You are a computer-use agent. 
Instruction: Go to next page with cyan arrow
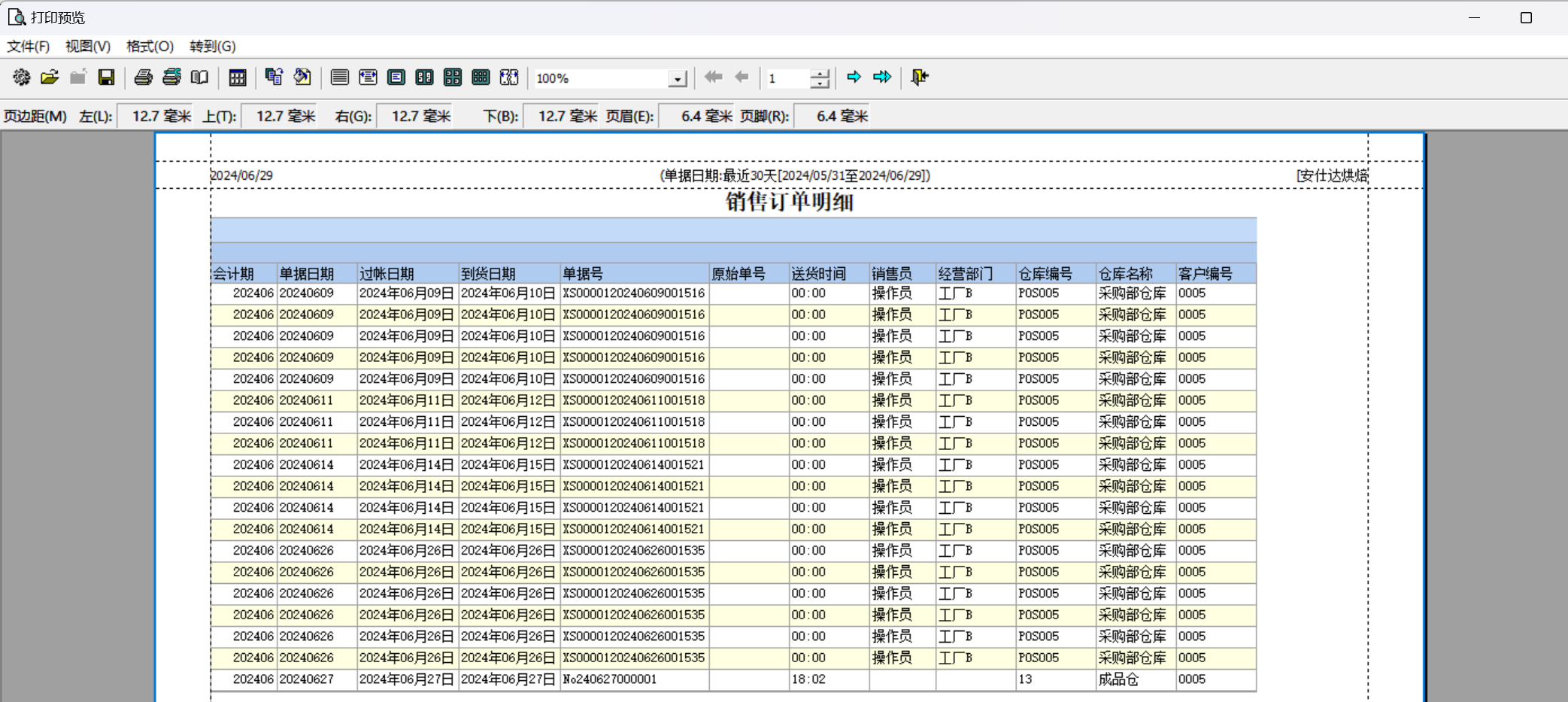click(854, 77)
